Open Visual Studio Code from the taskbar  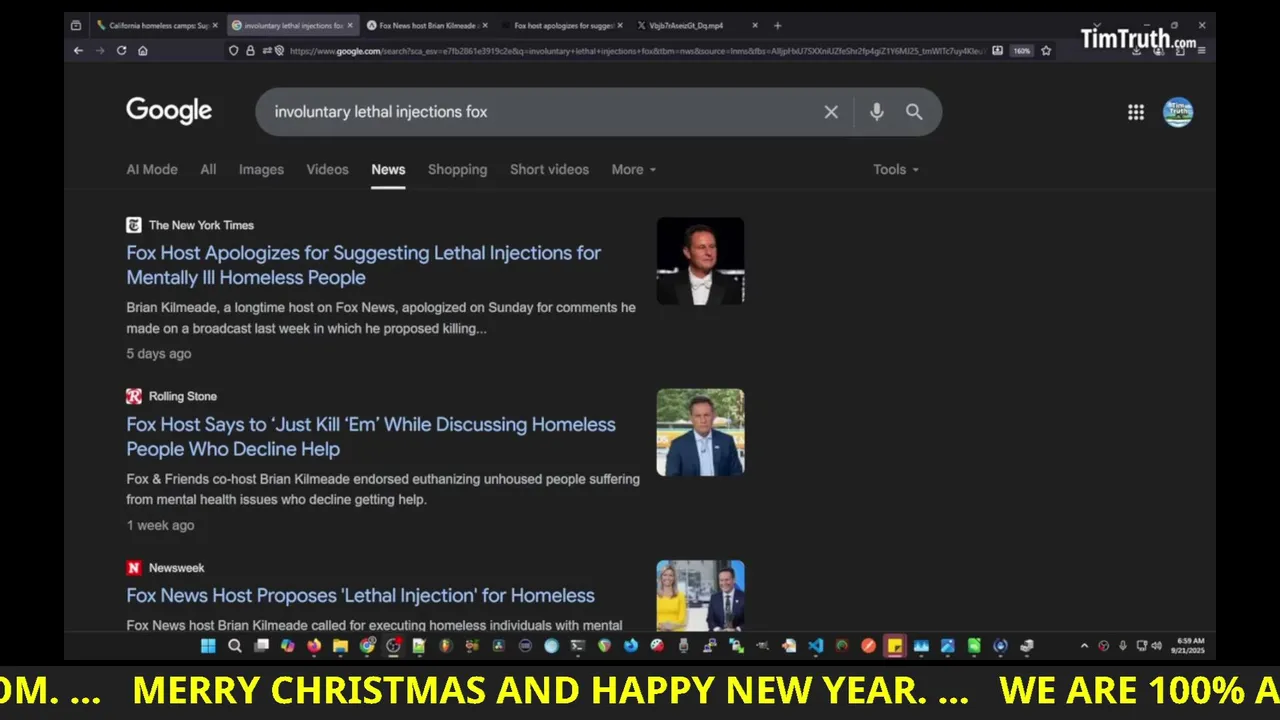[x=815, y=646]
